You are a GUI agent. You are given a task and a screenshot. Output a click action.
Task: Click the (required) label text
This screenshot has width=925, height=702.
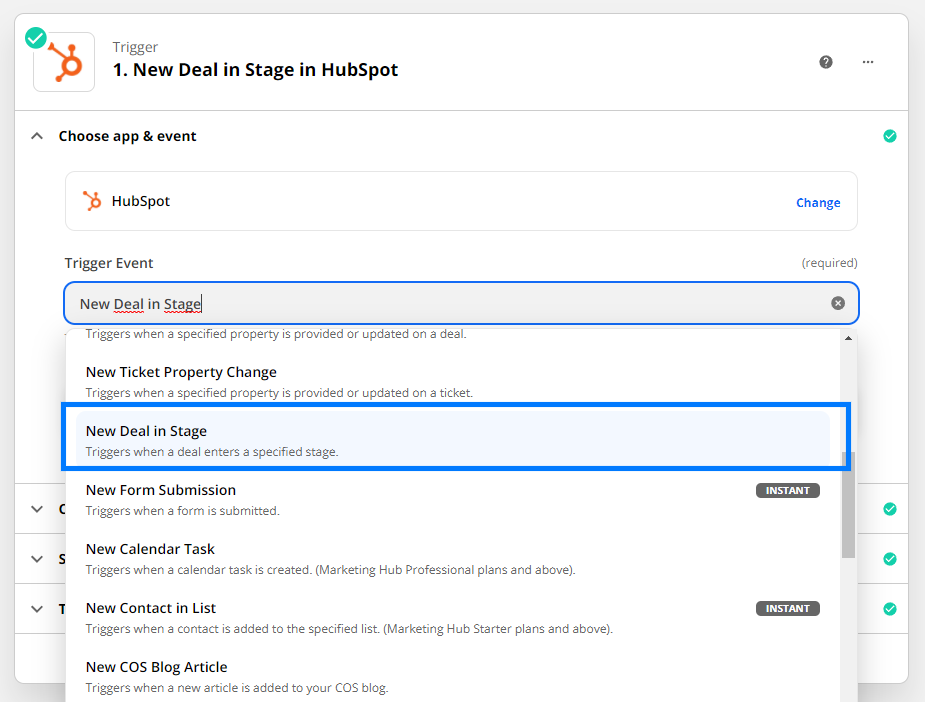(829, 263)
